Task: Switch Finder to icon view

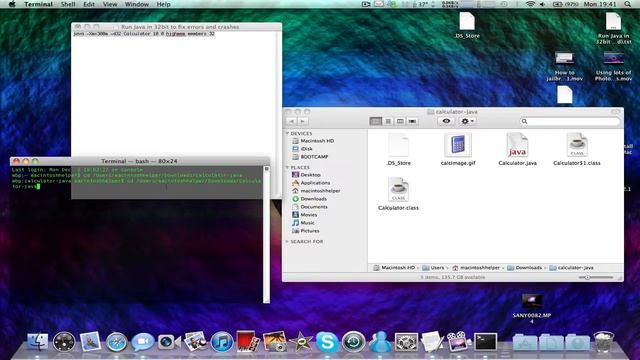Action: [376, 121]
